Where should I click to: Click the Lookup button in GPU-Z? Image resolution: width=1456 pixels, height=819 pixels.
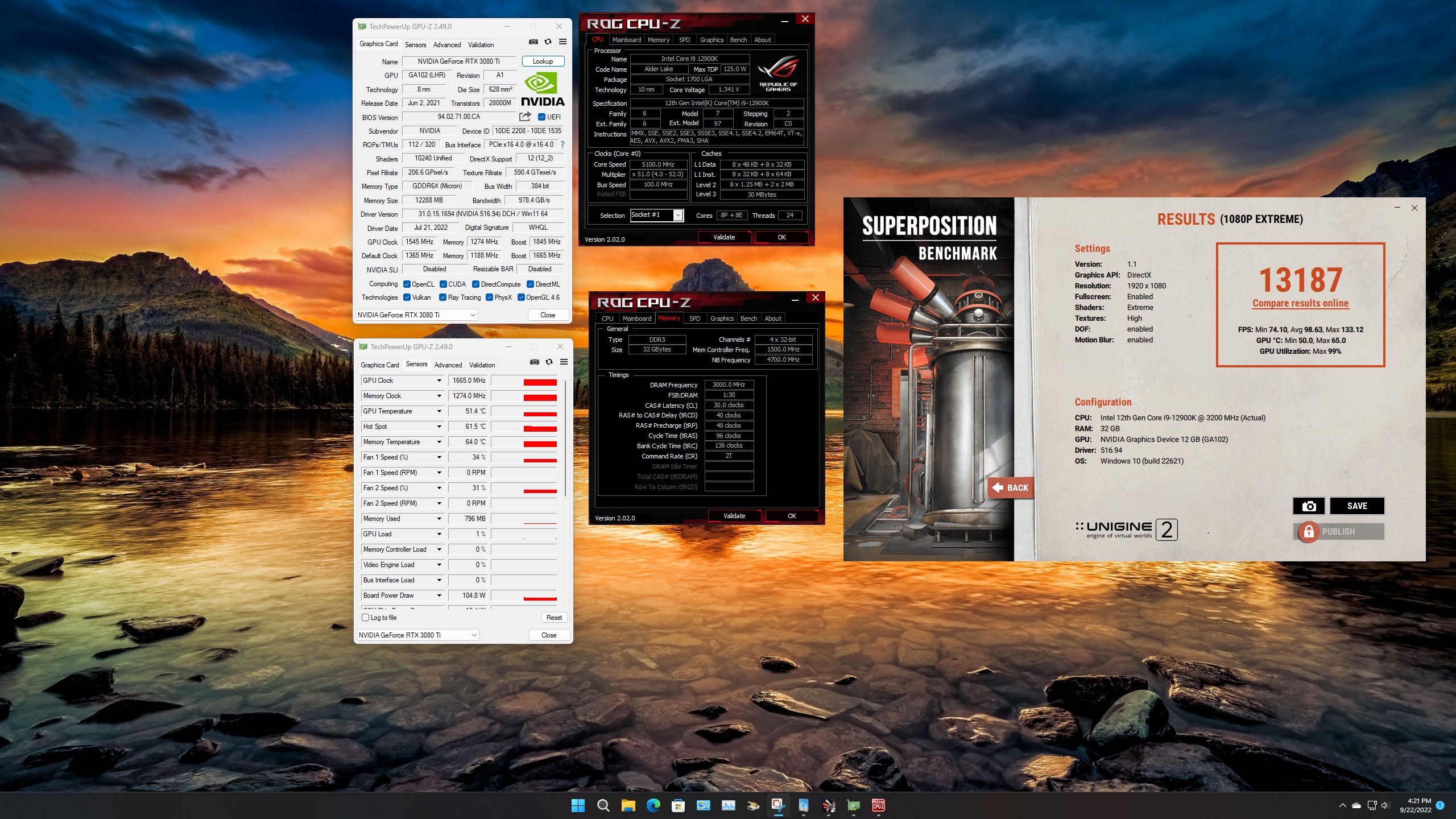[x=543, y=61]
